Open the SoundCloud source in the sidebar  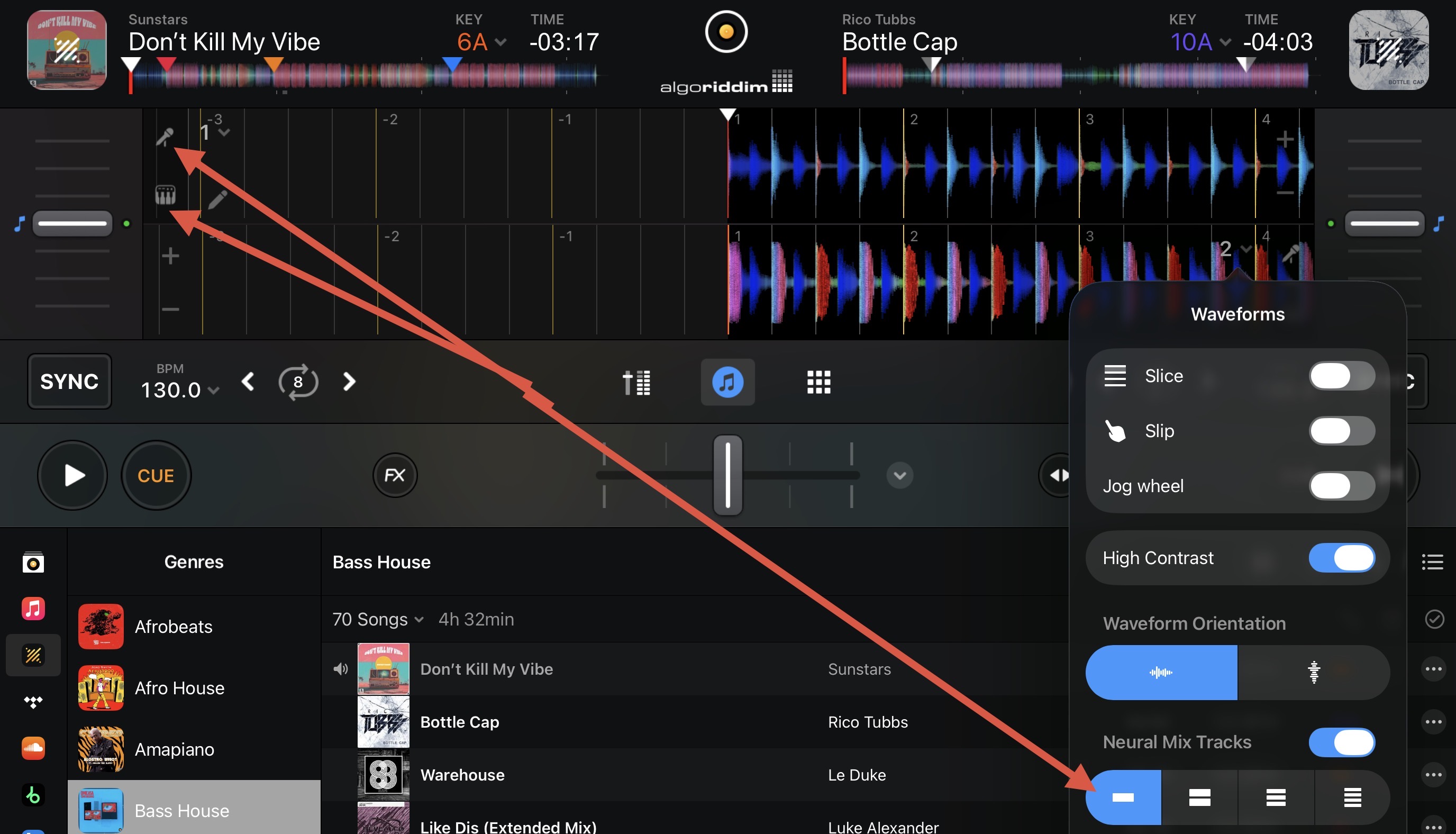click(33, 748)
